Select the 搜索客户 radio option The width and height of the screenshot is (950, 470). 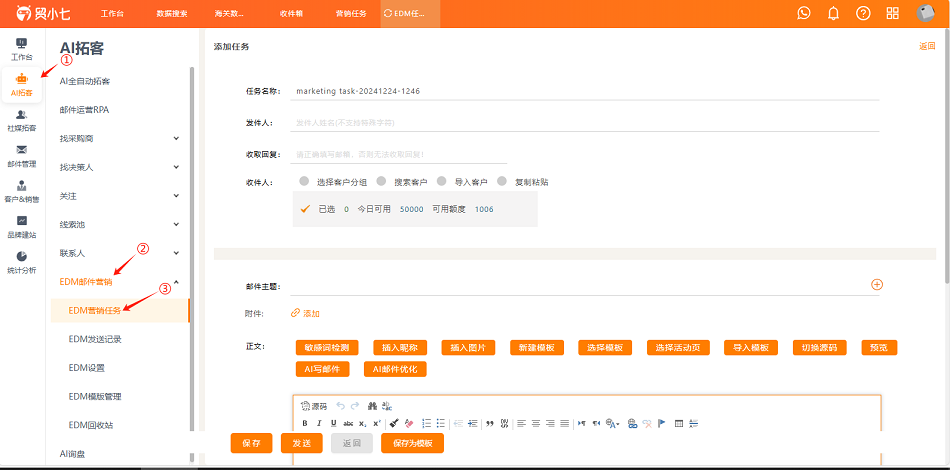(x=381, y=181)
